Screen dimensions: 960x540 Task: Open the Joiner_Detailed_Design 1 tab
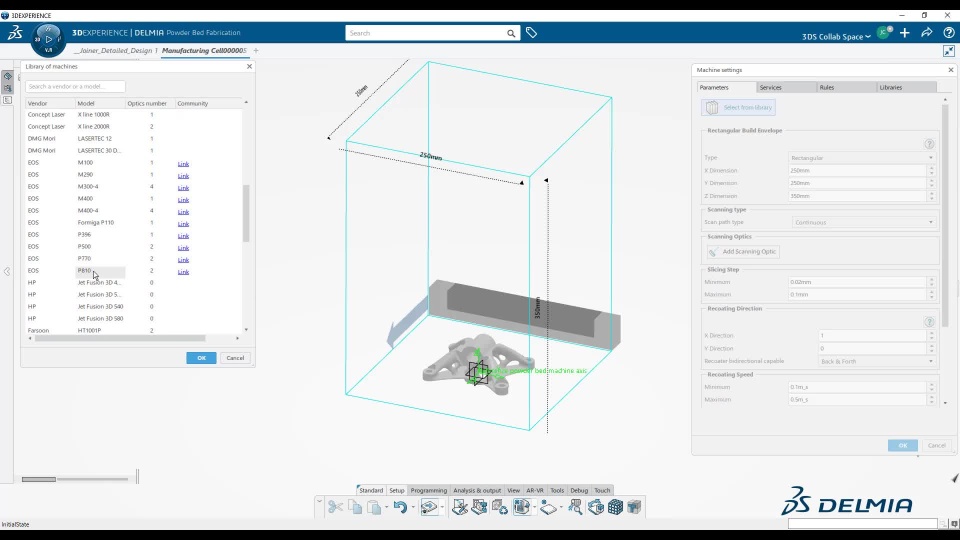[115, 51]
